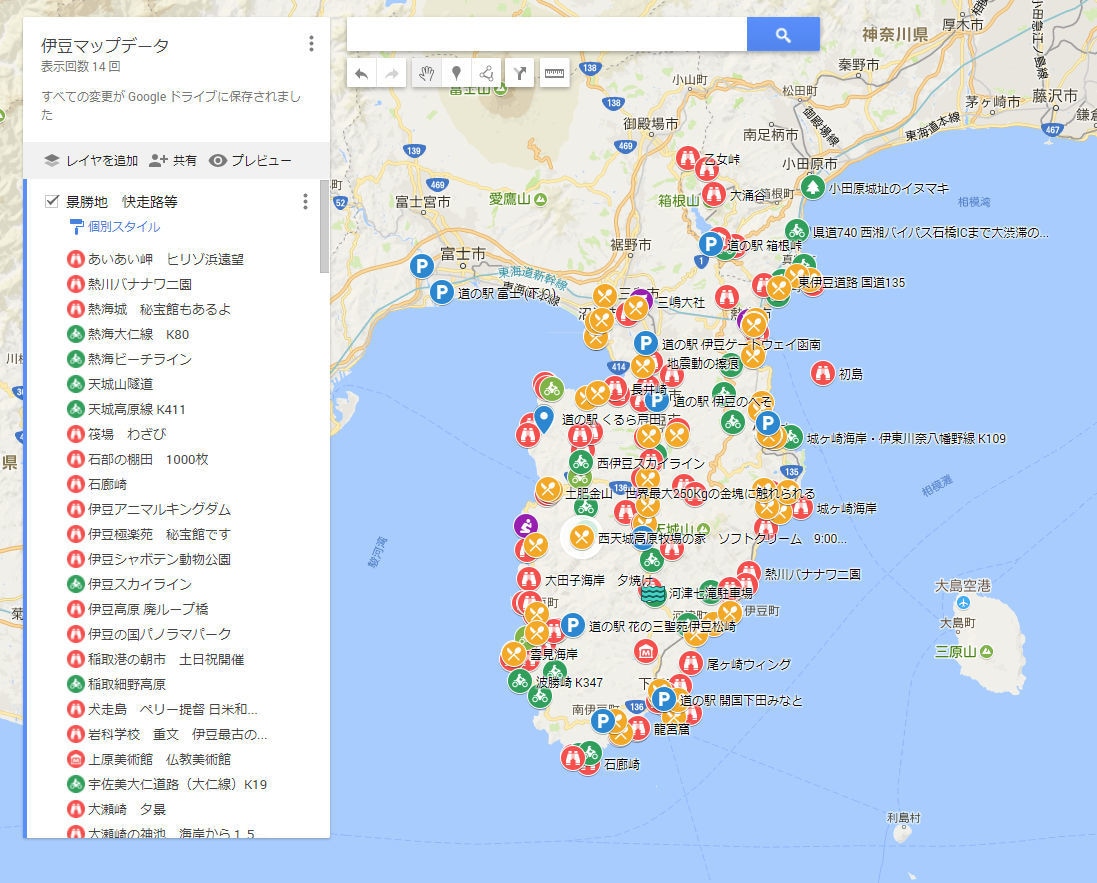Uncheck the 景勝地 快走路等 layer checkbox
The image size is (1097, 883).
click(51, 202)
